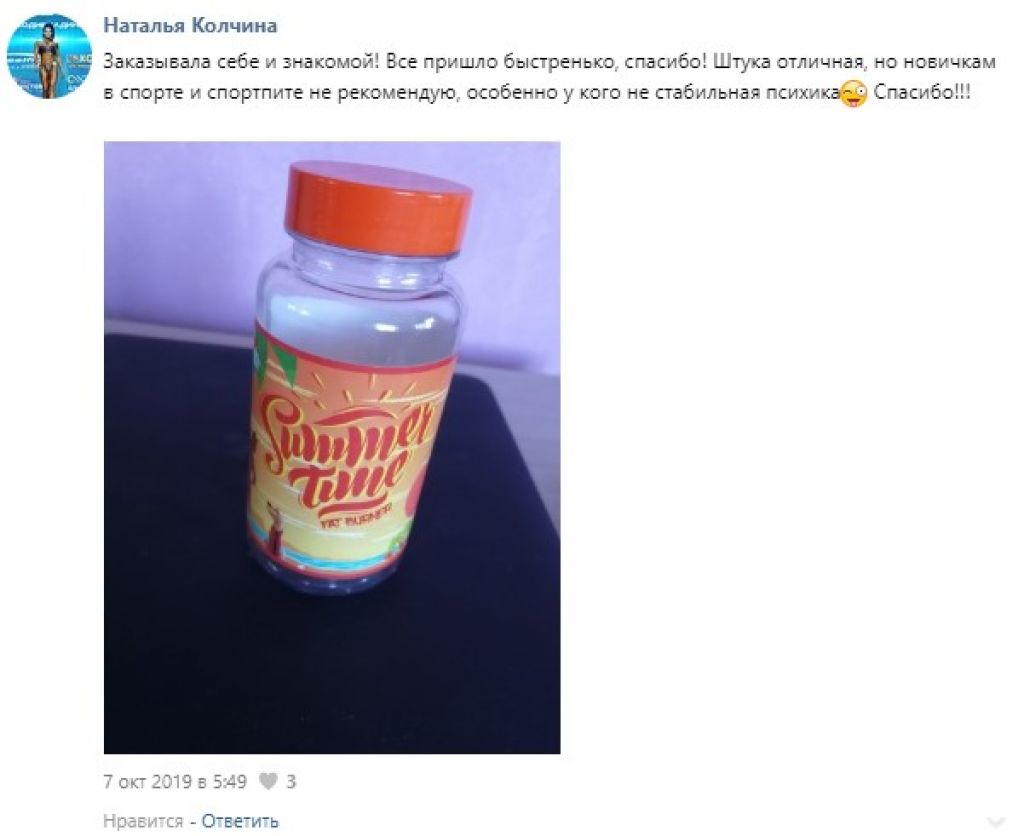Click the closing Спасибо!!! text after the emoji
Viewport: 1024px width, 836px height.
point(921,93)
